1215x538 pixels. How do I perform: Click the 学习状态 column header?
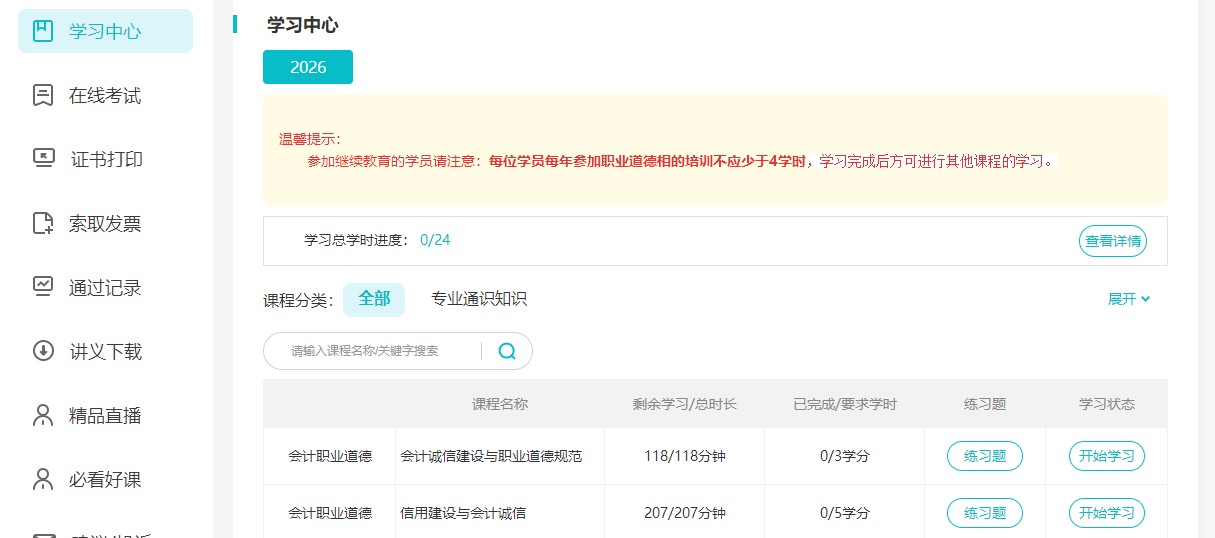pyautogui.click(x=1107, y=404)
